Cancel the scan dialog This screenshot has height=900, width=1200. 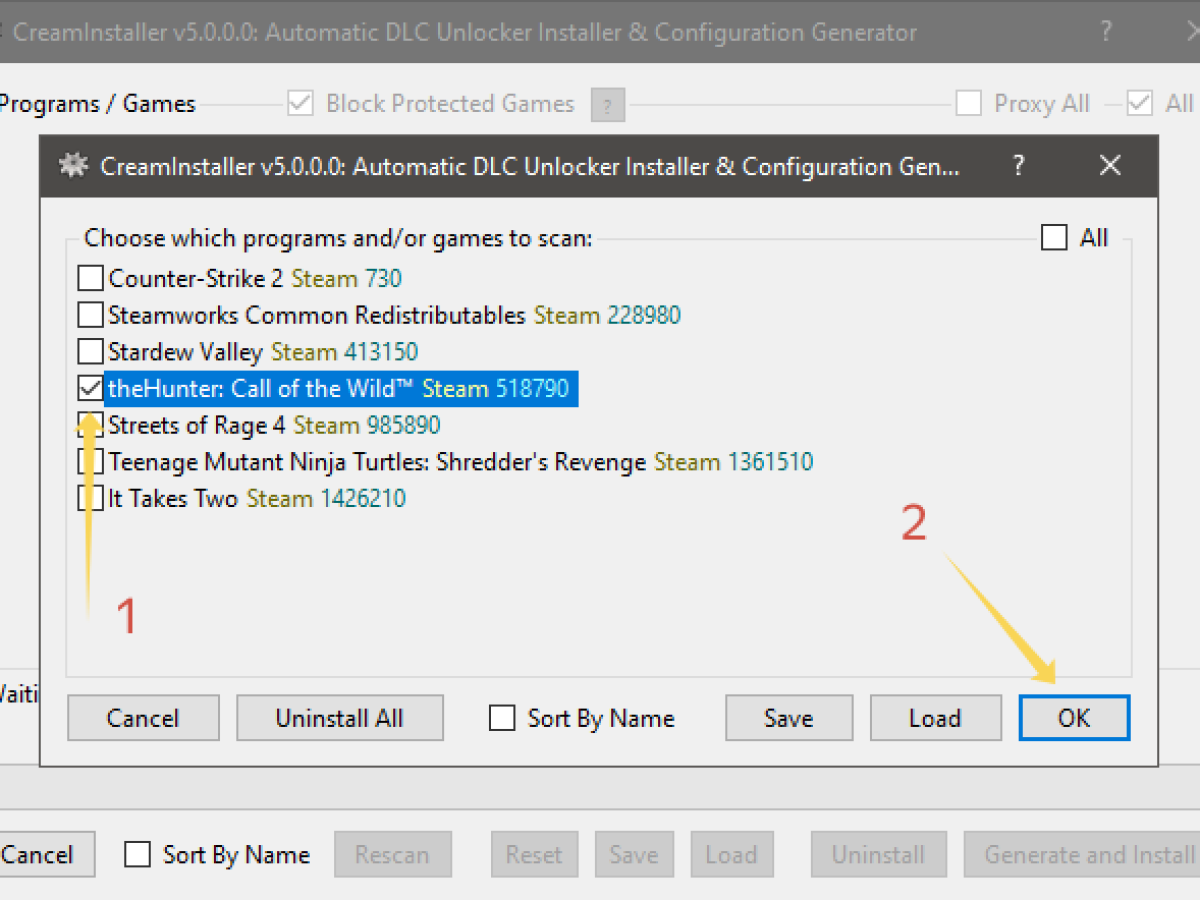pos(143,718)
